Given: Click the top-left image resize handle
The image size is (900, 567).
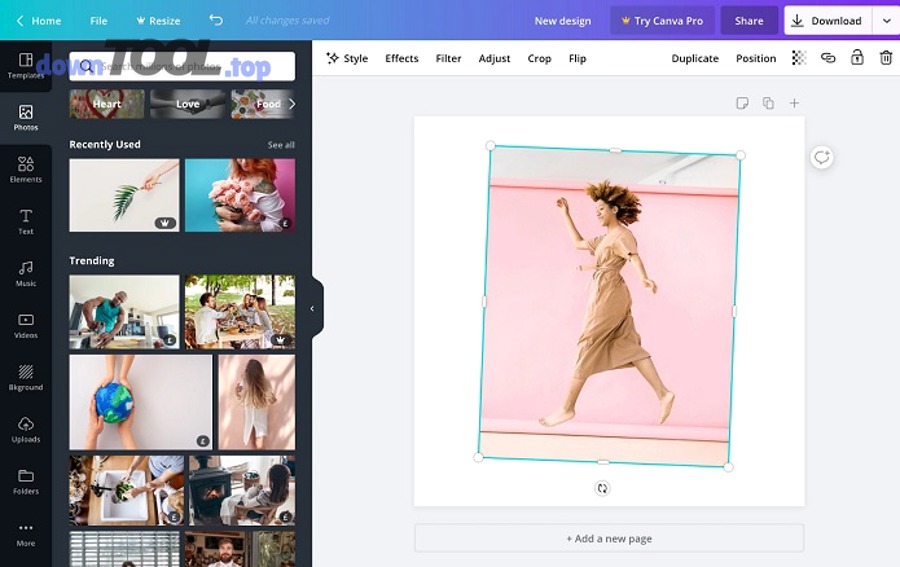Looking at the screenshot, I should [x=490, y=146].
